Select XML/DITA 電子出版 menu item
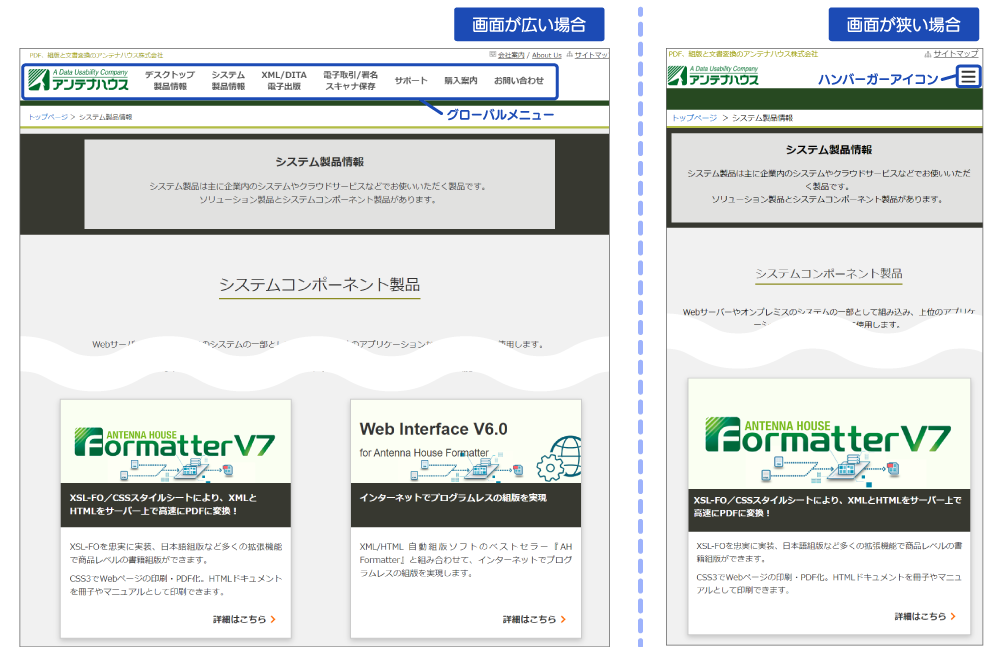Viewport: 1001px width, 647px height. [284, 81]
